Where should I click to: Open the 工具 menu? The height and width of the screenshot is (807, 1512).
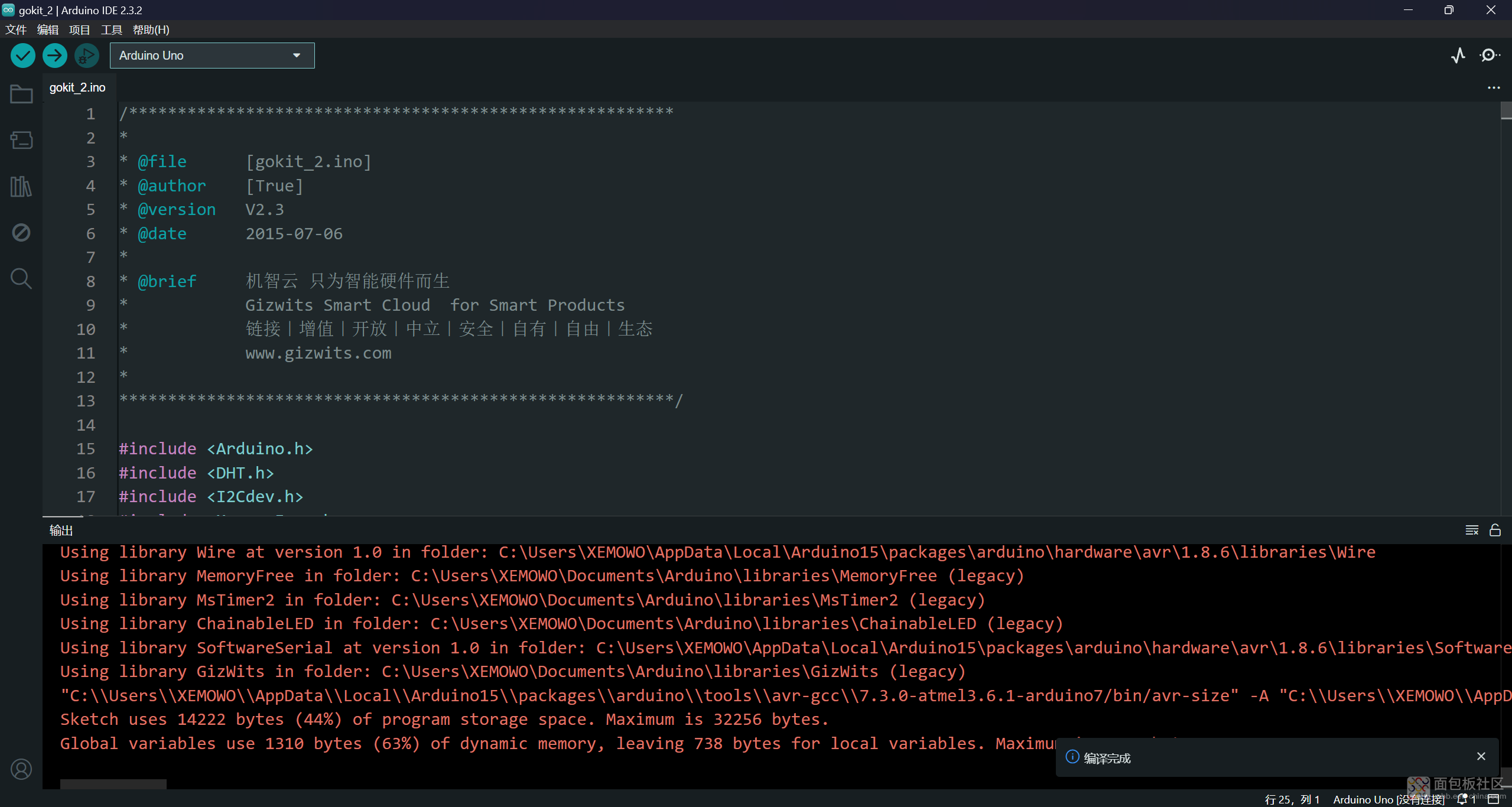pos(112,30)
